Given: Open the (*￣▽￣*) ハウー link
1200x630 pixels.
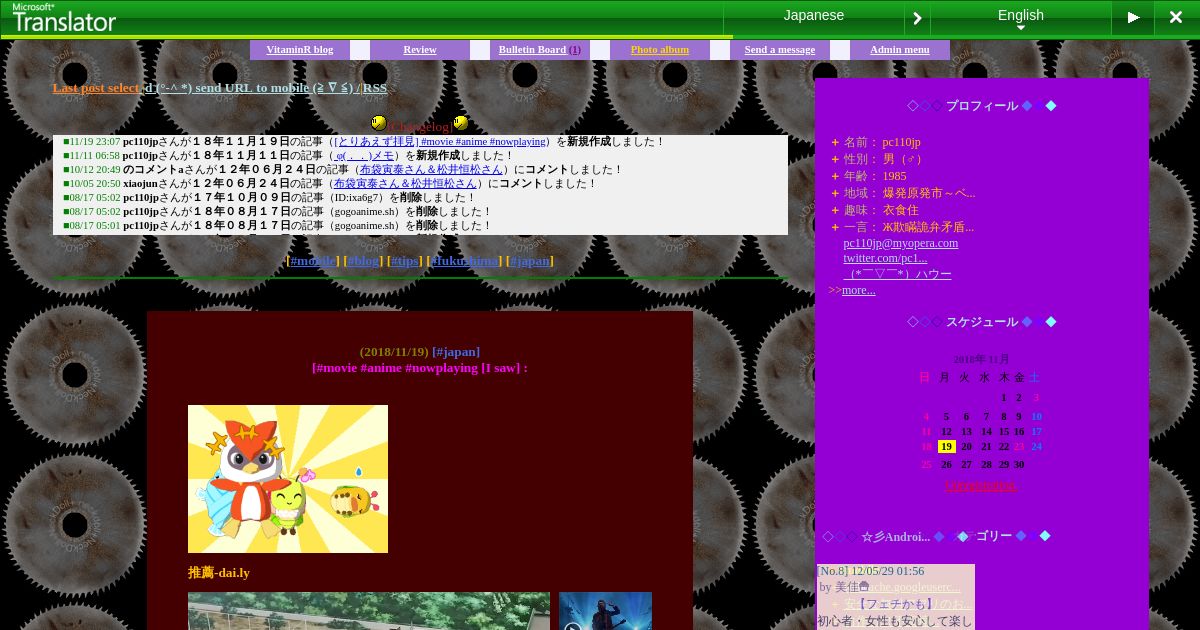Looking at the screenshot, I should coord(897,274).
